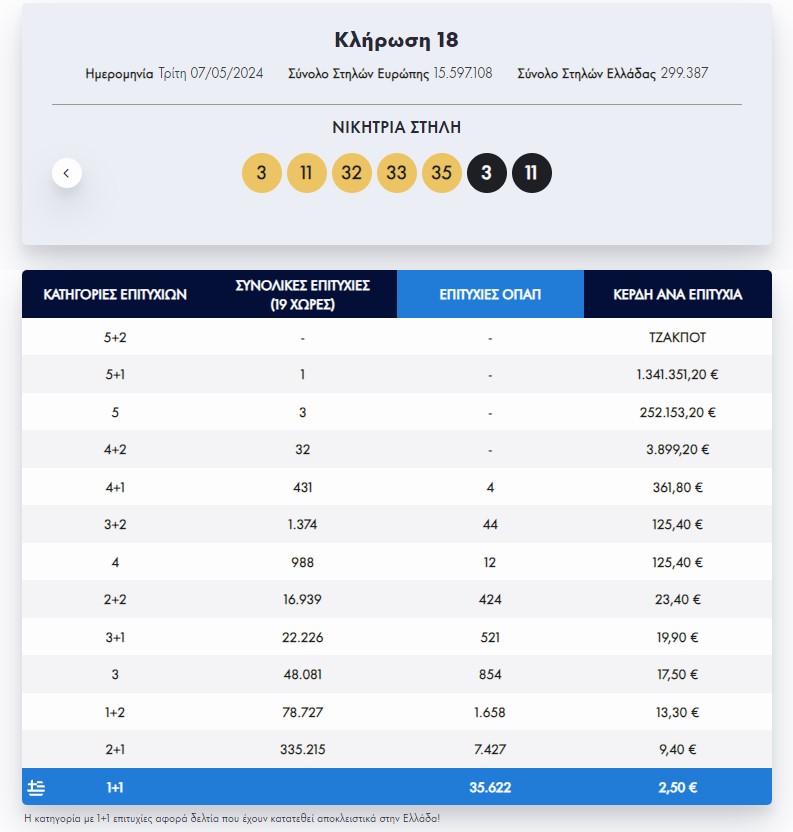Click the black bonus ball numbered 3
793x832 pixels.
click(x=487, y=173)
